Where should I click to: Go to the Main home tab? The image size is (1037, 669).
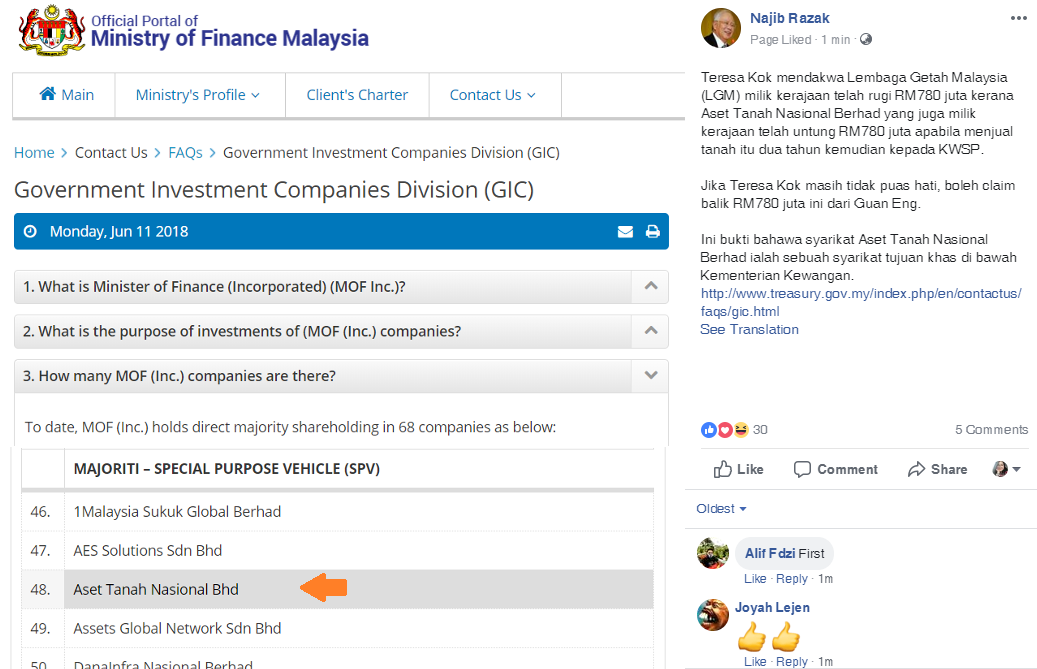coord(66,95)
